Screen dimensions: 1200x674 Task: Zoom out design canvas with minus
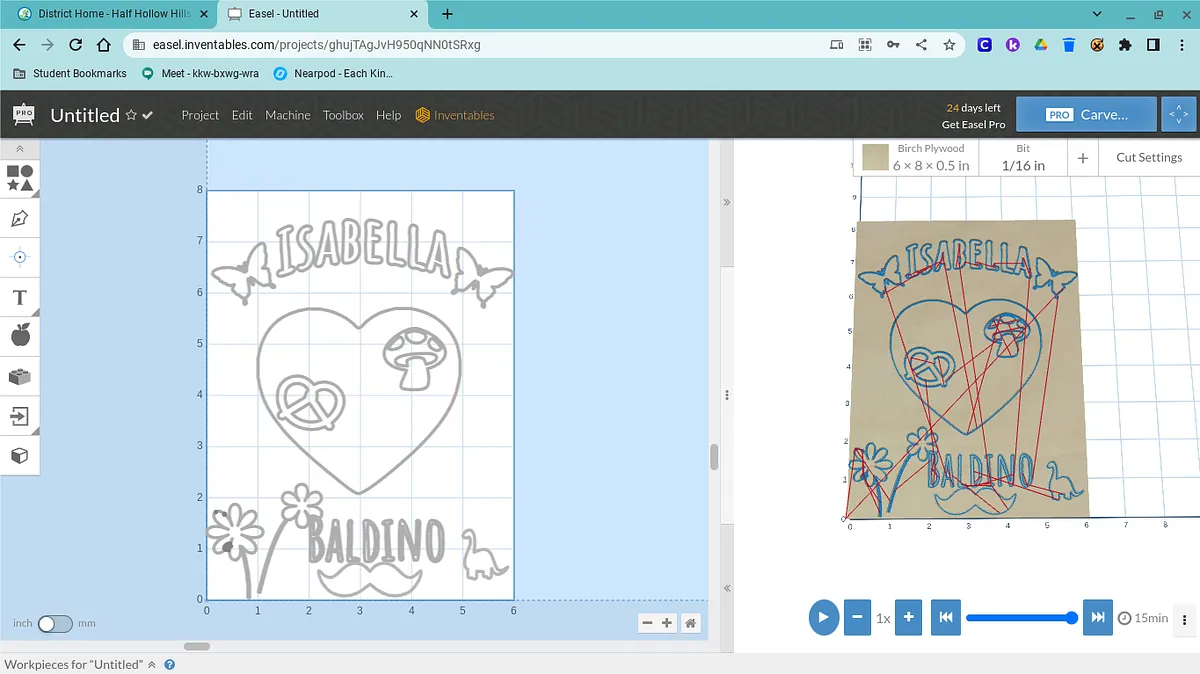[x=647, y=623]
